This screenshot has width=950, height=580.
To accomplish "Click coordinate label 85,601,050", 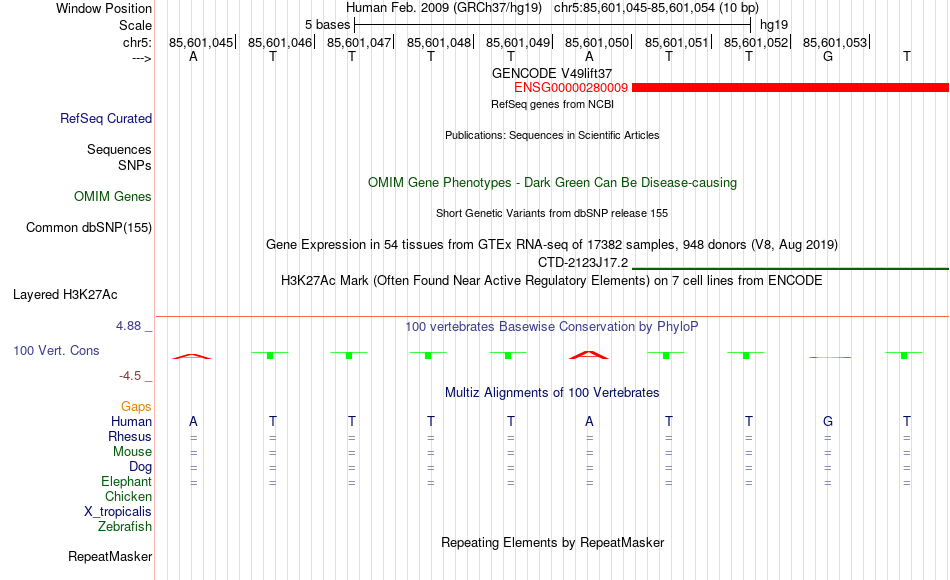I will tap(597, 42).
